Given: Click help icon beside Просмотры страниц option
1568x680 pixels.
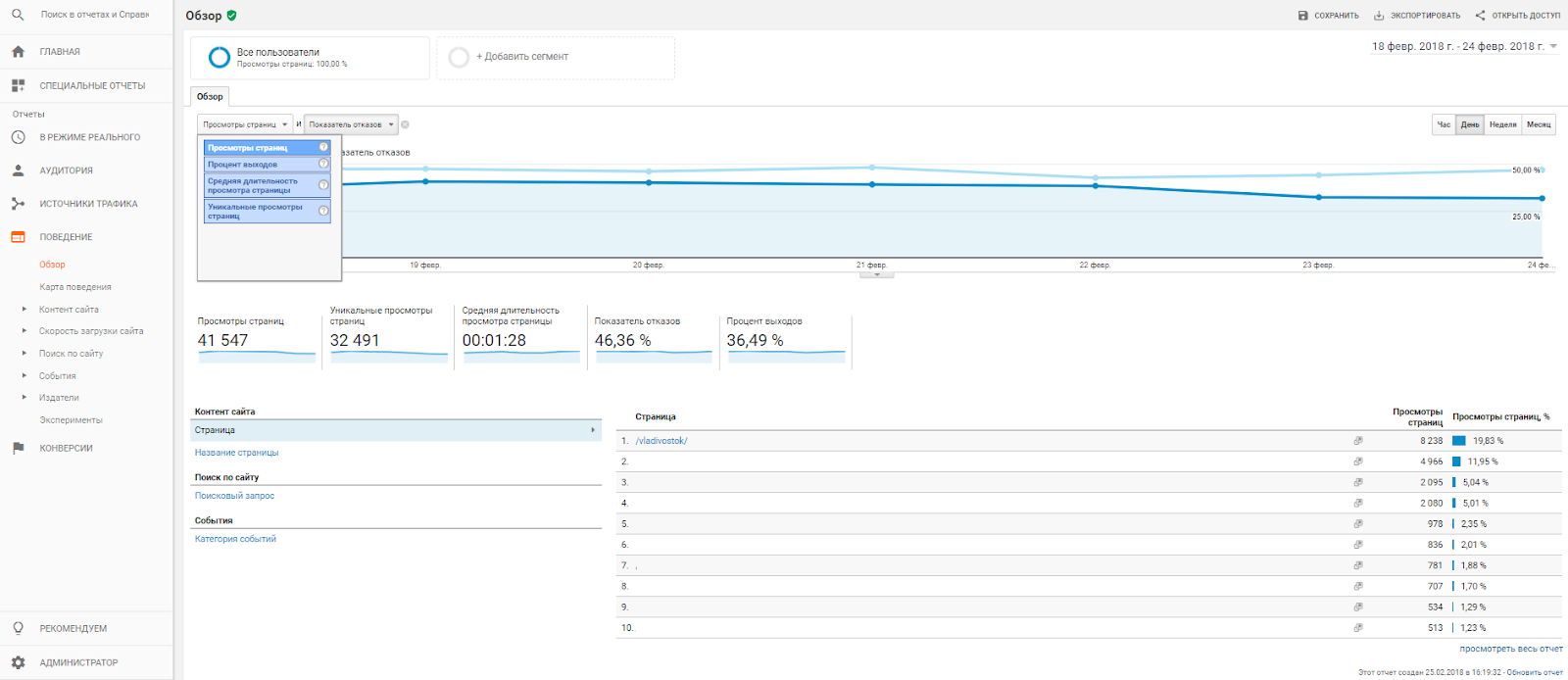Looking at the screenshot, I should point(323,147).
